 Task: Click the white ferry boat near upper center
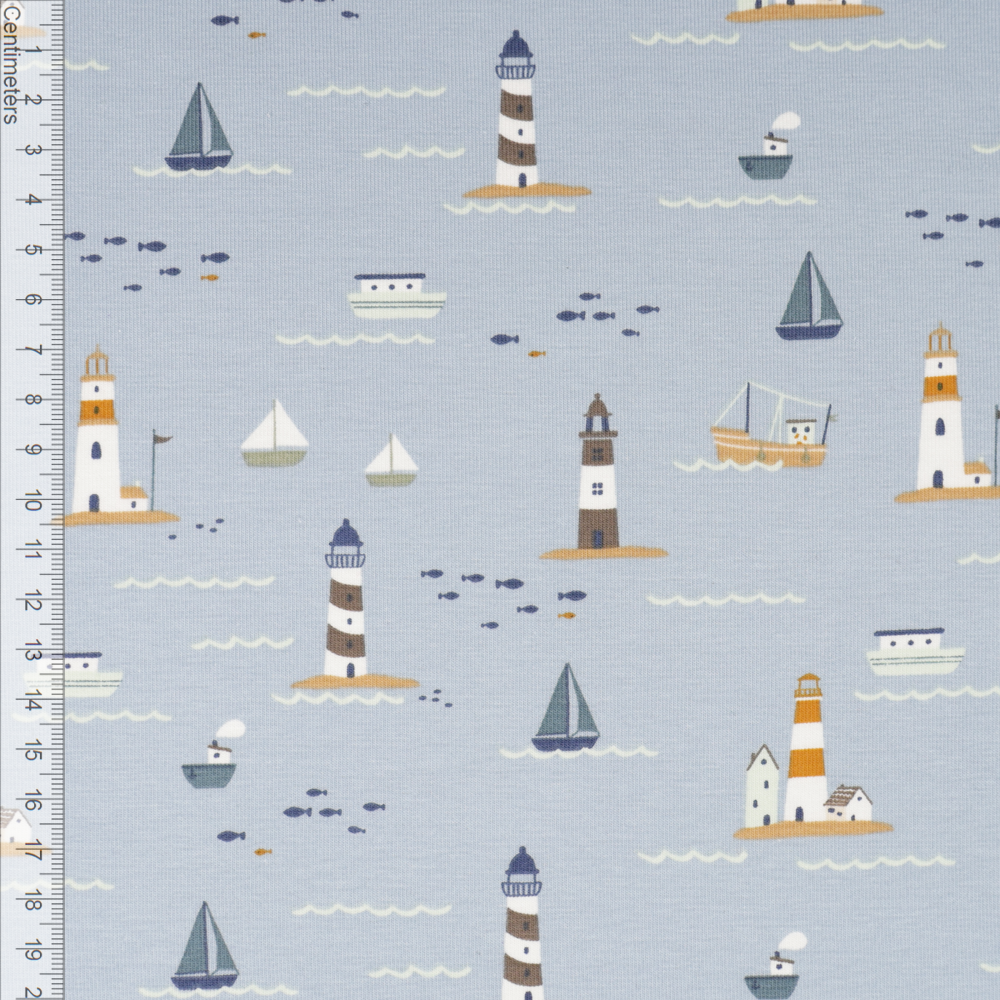point(397,297)
